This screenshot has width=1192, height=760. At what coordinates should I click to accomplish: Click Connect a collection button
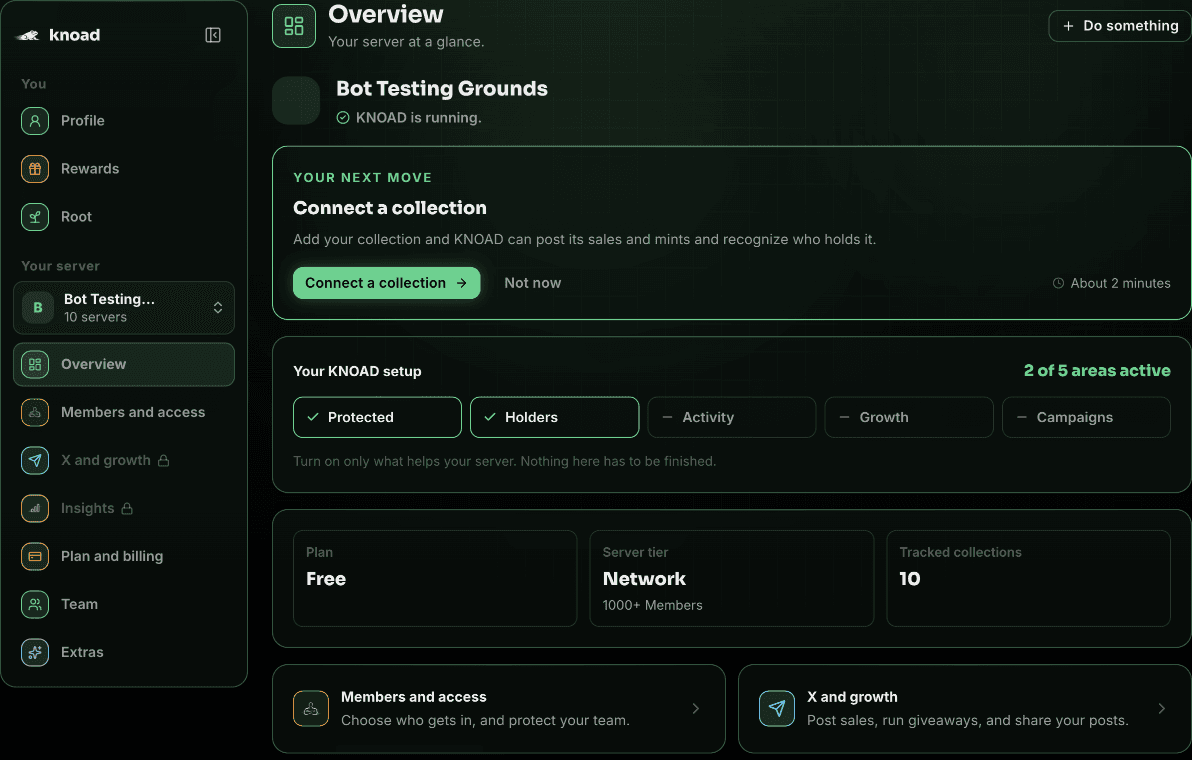click(386, 283)
